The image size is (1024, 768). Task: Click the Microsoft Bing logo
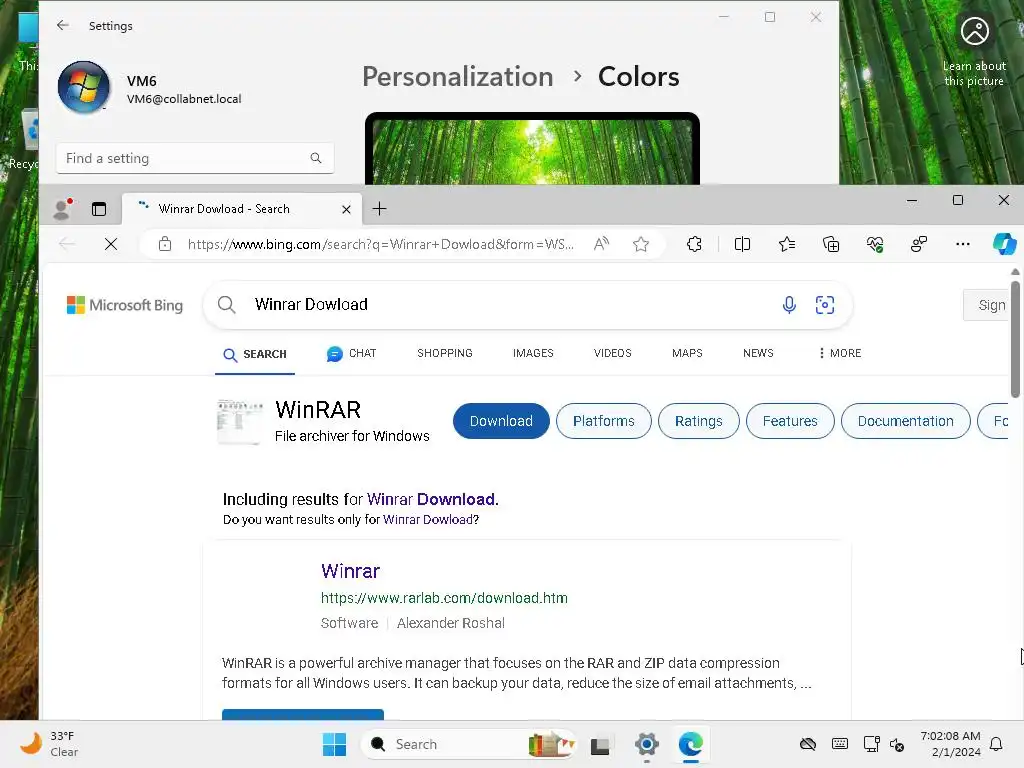tap(125, 305)
